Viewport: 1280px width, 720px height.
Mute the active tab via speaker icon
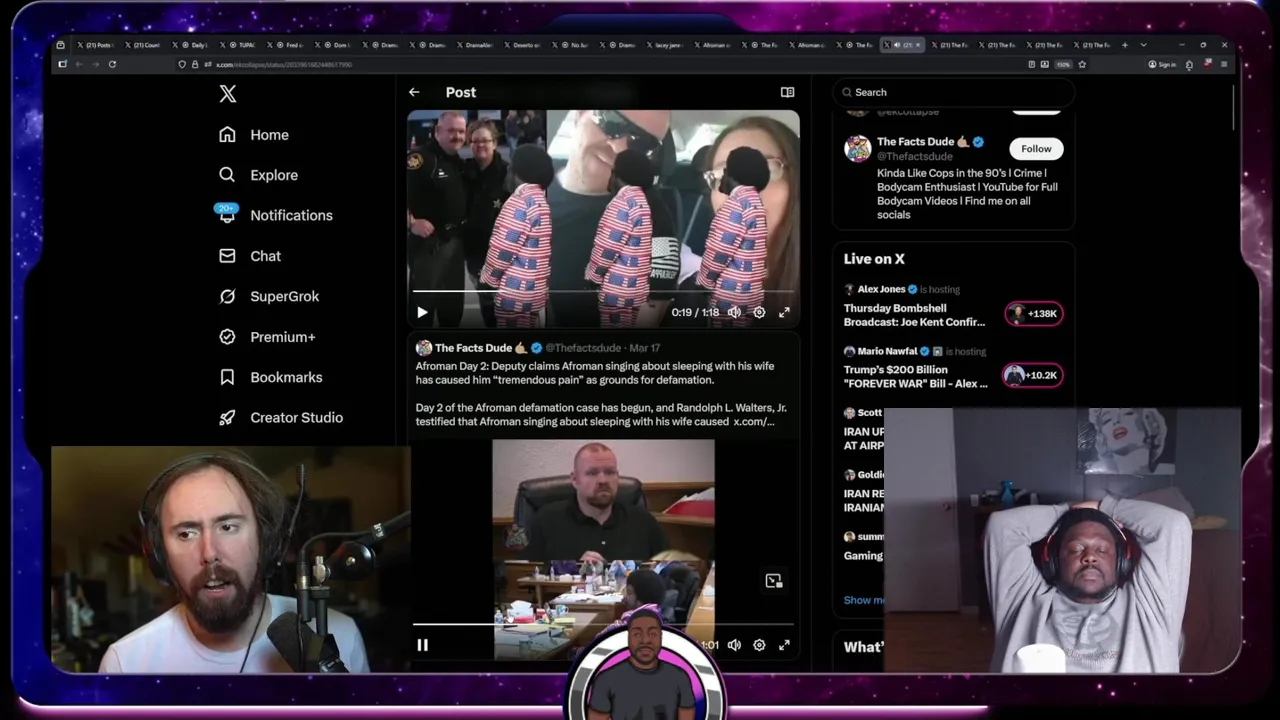click(x=896, y=45)
